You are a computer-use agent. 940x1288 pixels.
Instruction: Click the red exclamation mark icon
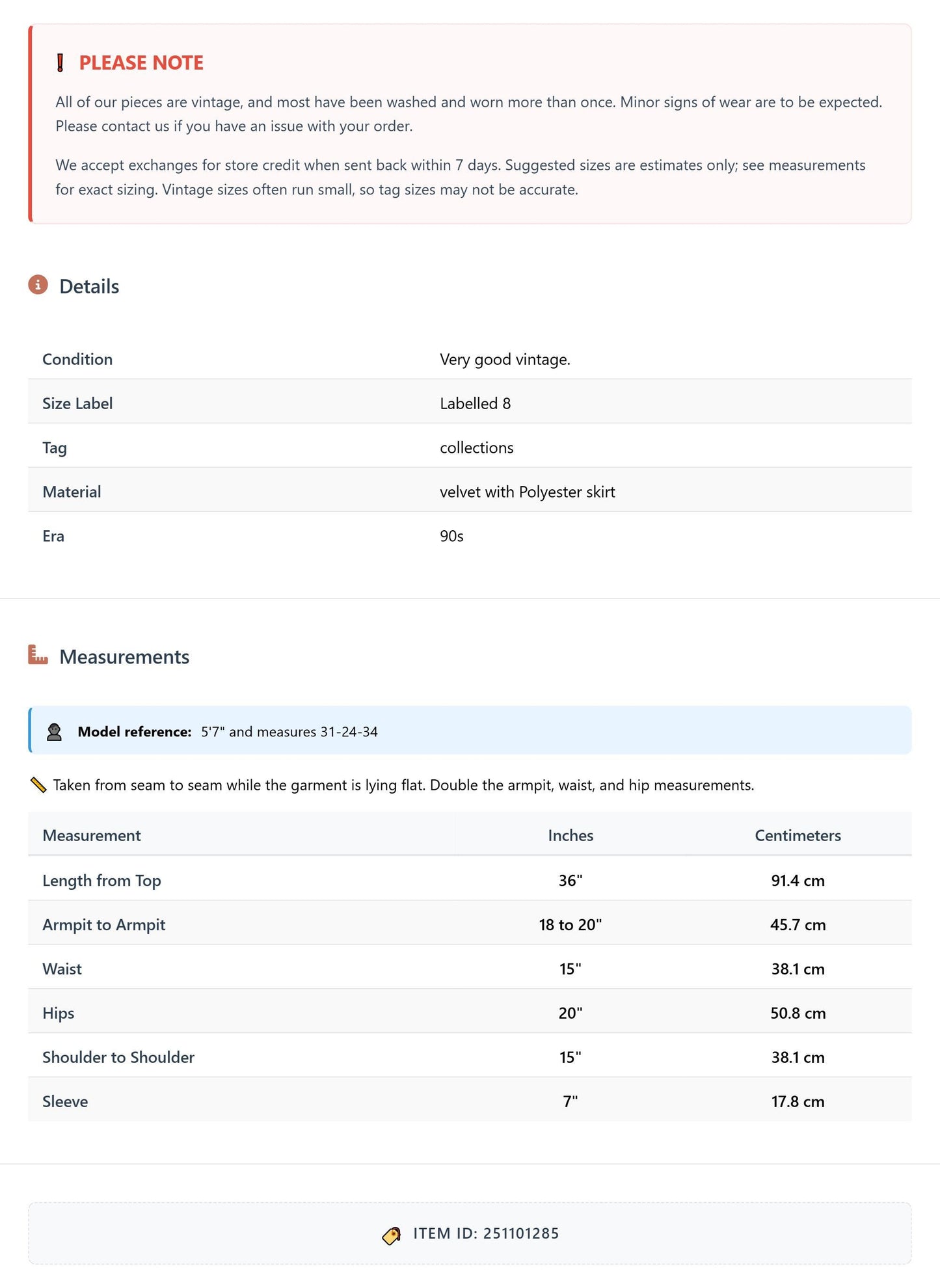tap(60, 63)
